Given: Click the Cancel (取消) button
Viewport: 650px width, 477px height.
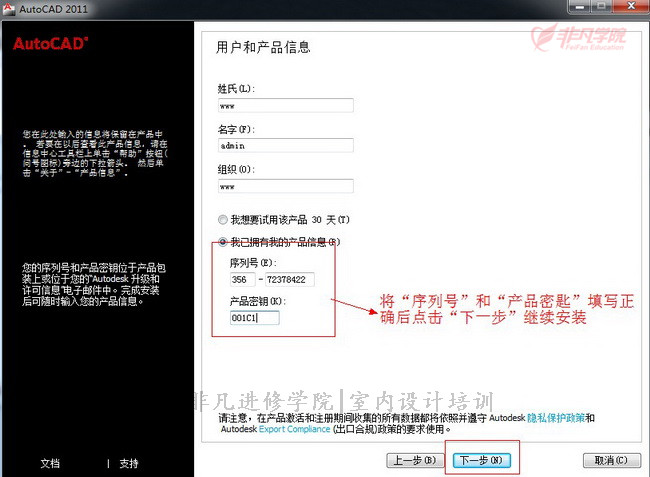Looking at the screenshot, I should [611, 460].
